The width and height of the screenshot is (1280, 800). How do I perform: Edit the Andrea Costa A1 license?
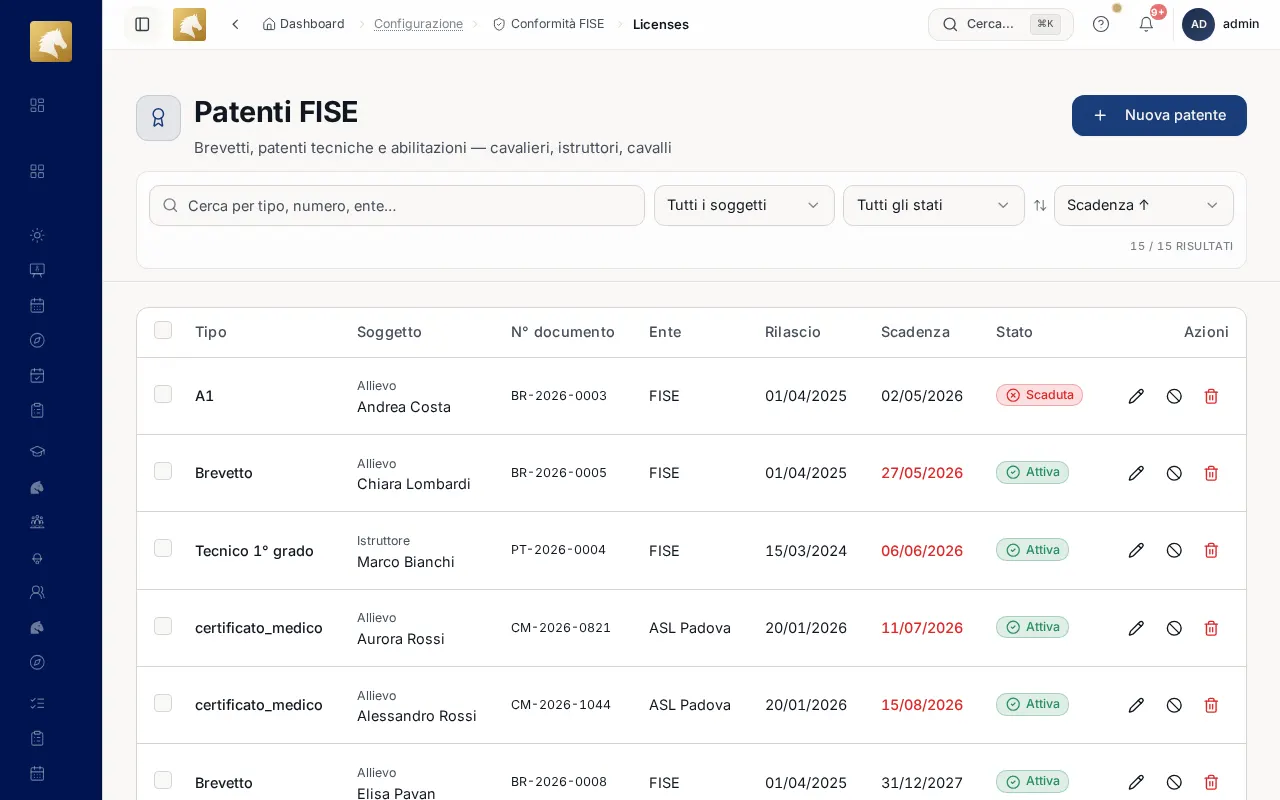point(1136,396)
